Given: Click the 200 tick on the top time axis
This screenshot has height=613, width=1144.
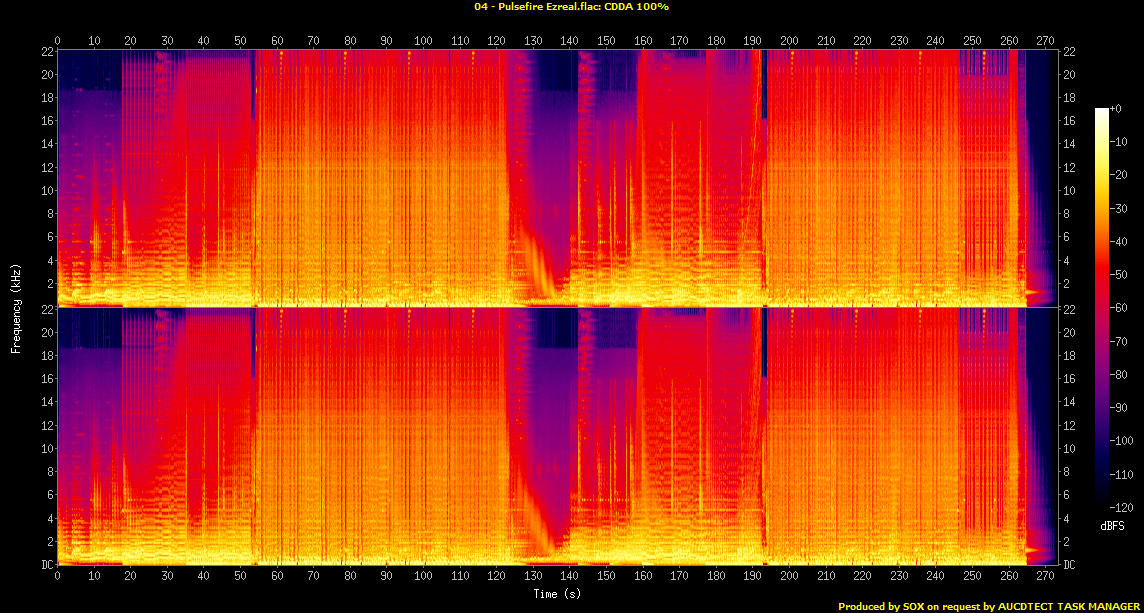Looking at the screenshot, I should 789,41.
